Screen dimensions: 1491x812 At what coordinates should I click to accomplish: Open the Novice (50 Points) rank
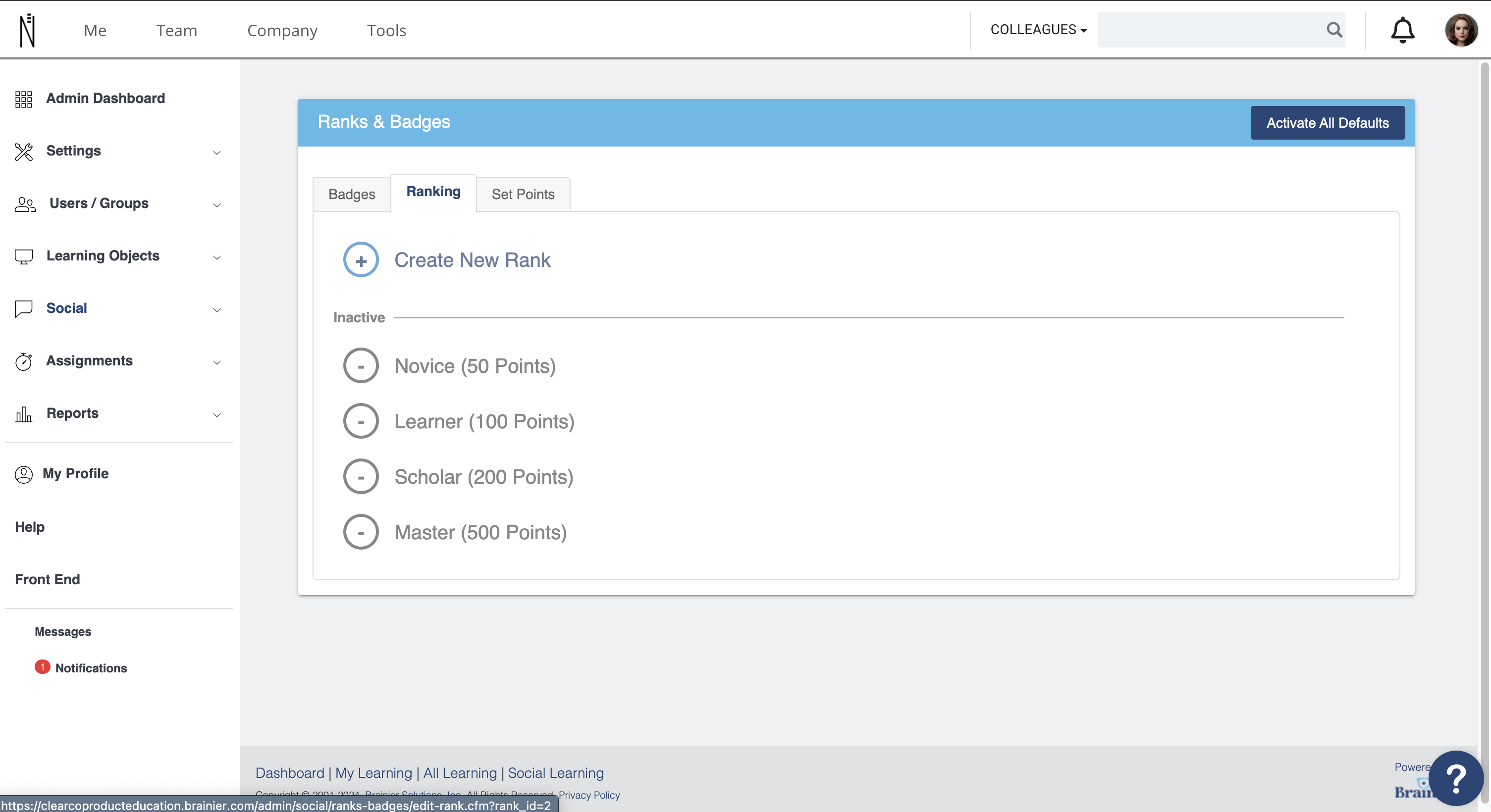pos(475,366)
